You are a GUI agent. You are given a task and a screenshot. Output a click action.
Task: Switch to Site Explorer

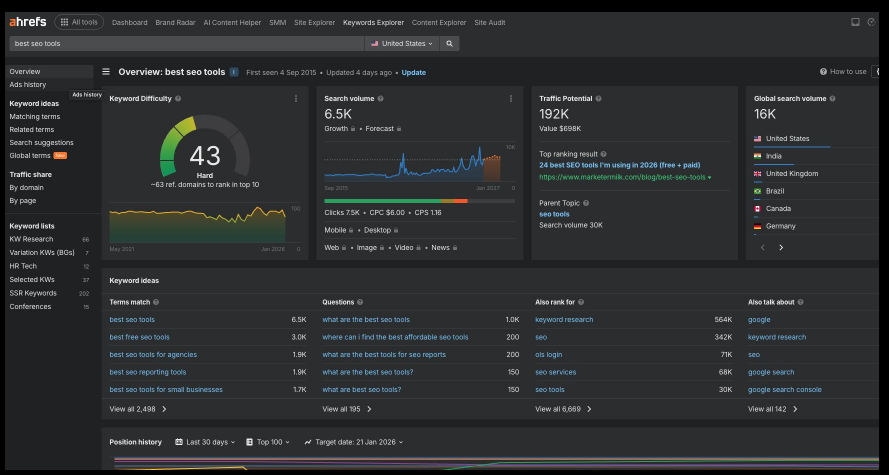coord(314,23)
